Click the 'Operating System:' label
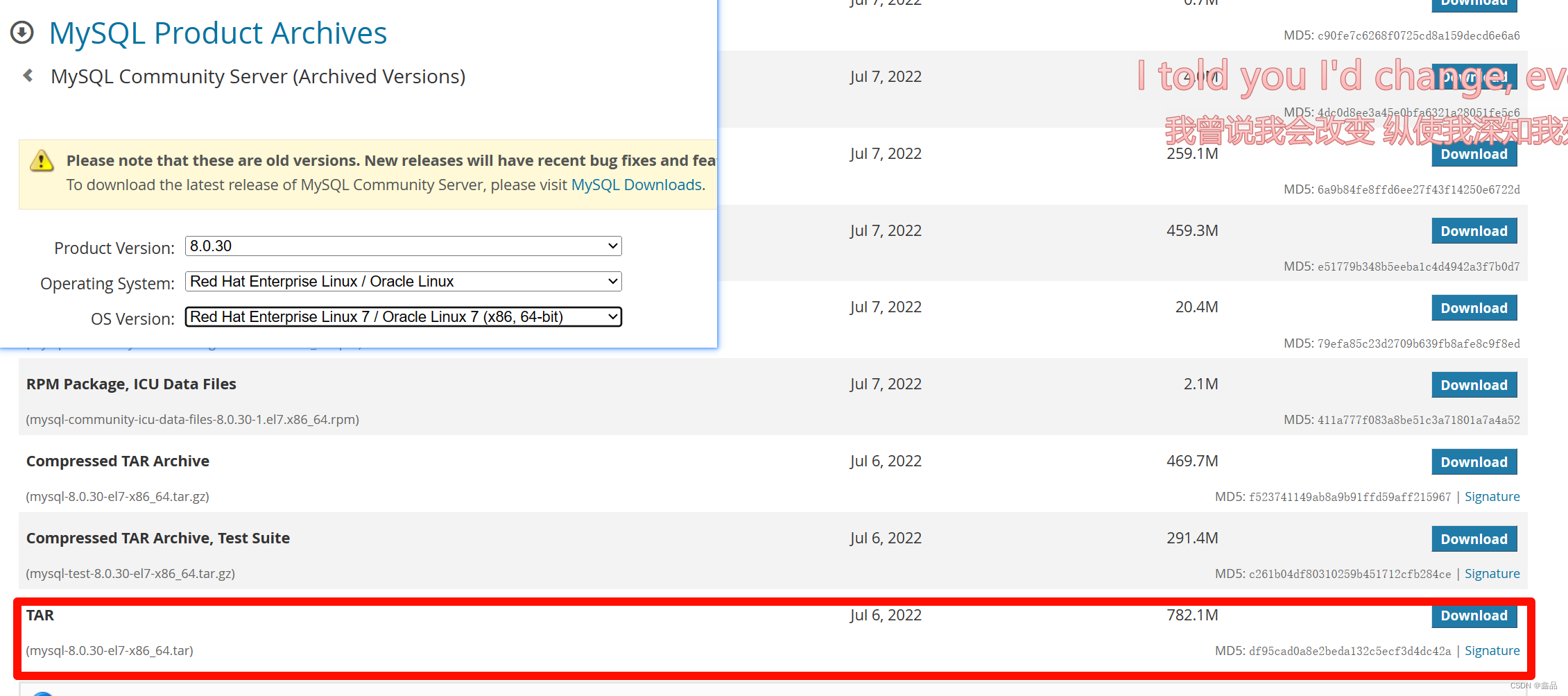The width and height of the screenshot is (1568, 696). coord(107,284)
